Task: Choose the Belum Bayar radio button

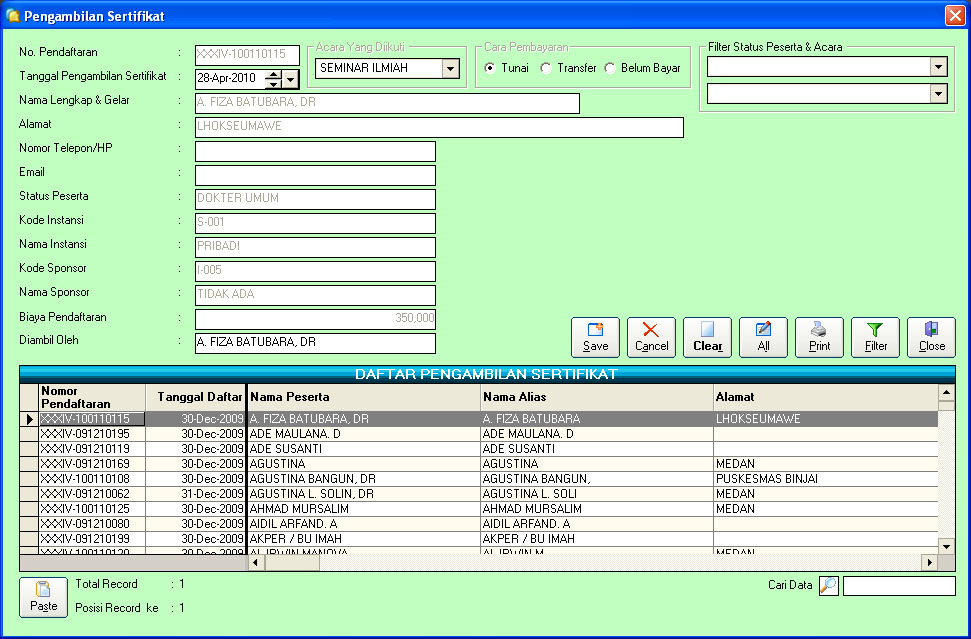Action: (610, 68)
